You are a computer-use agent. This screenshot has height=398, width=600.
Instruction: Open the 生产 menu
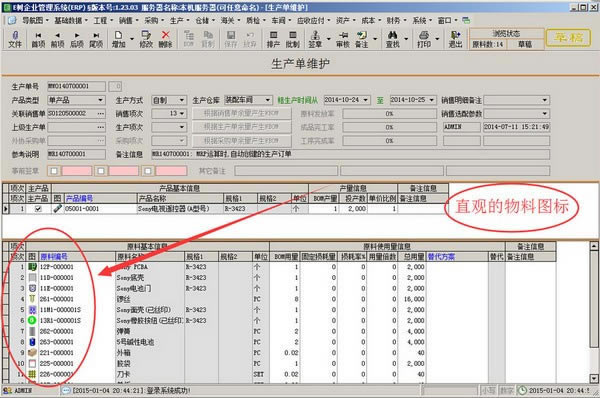(179, 20)
